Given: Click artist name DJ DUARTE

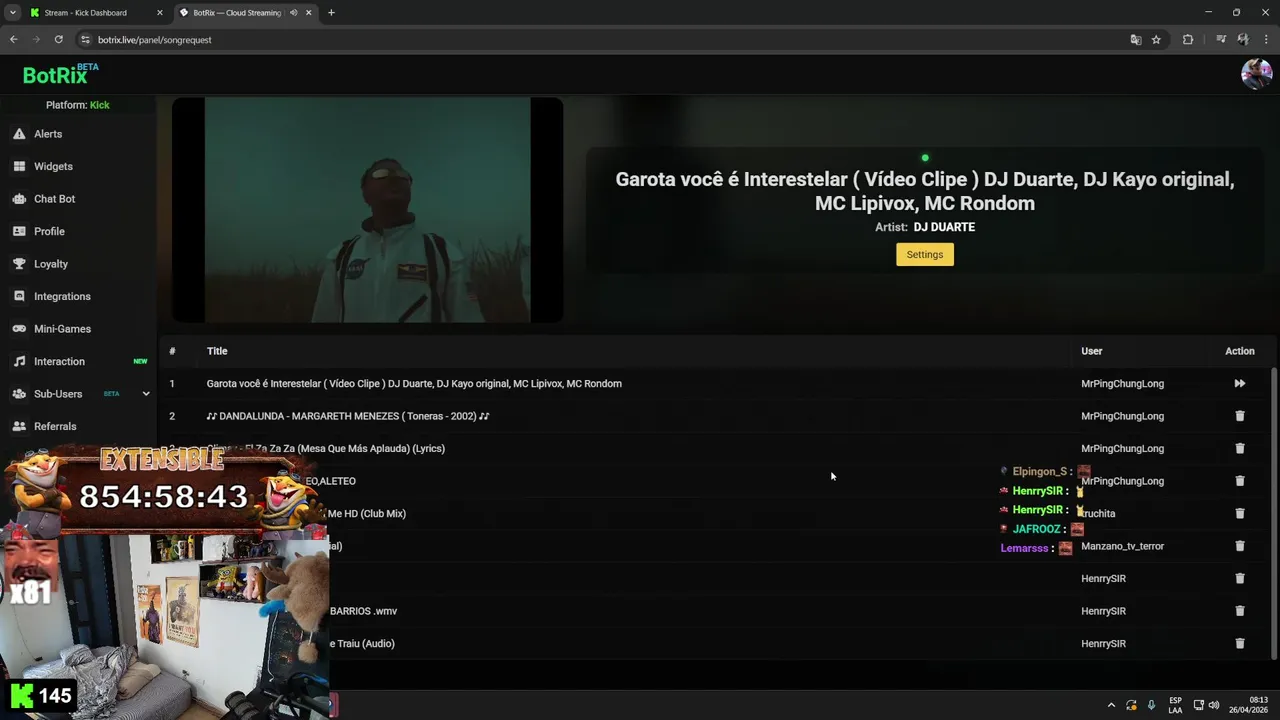Looking at the screenshot, I should [944, 227].
